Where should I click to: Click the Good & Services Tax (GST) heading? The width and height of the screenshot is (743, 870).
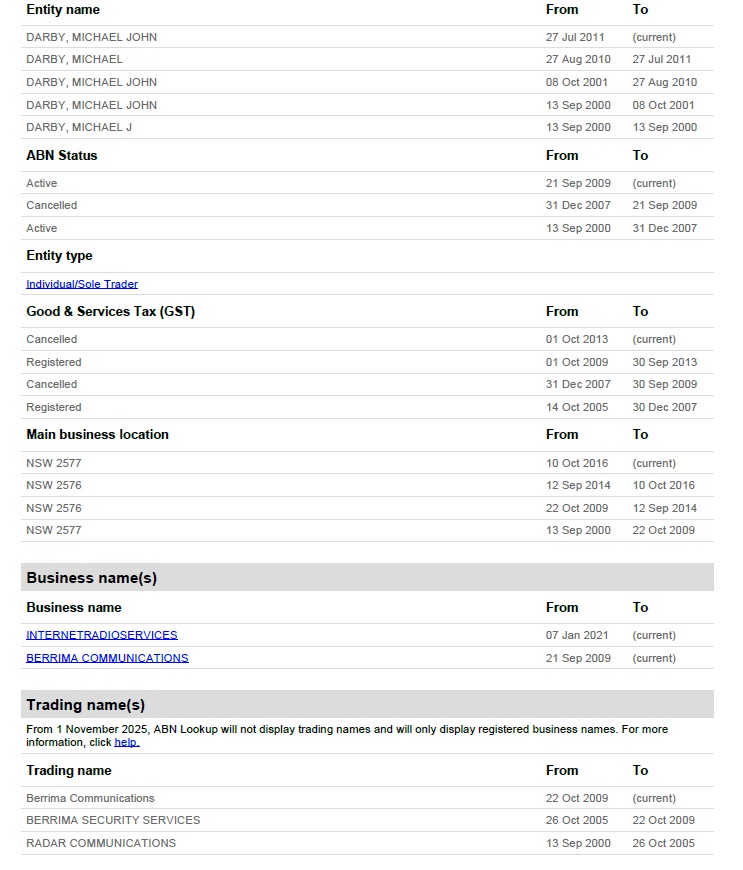point(110,311)
